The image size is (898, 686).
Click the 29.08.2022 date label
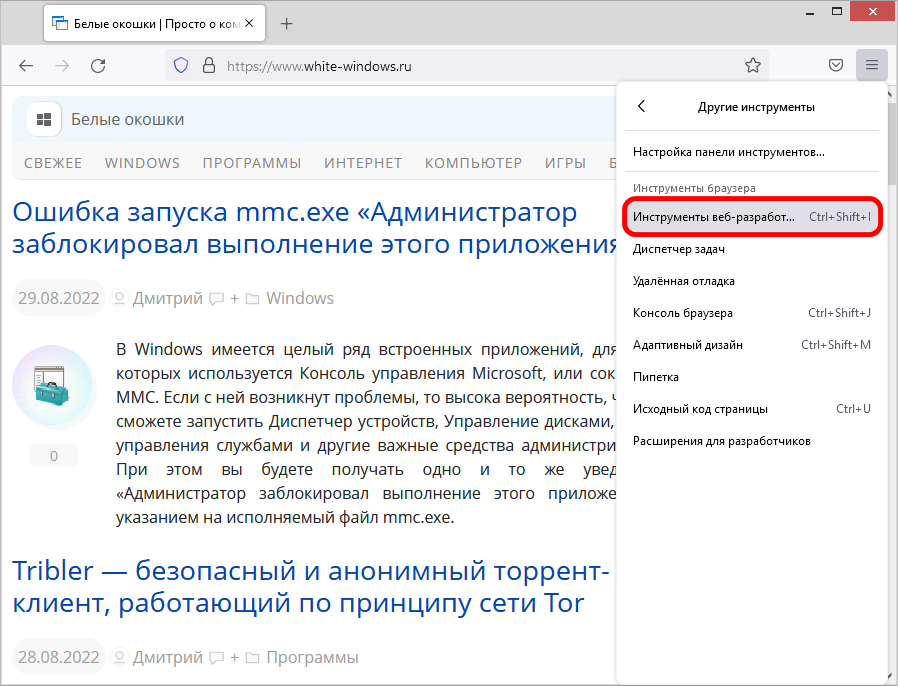(x=58, y=298)
